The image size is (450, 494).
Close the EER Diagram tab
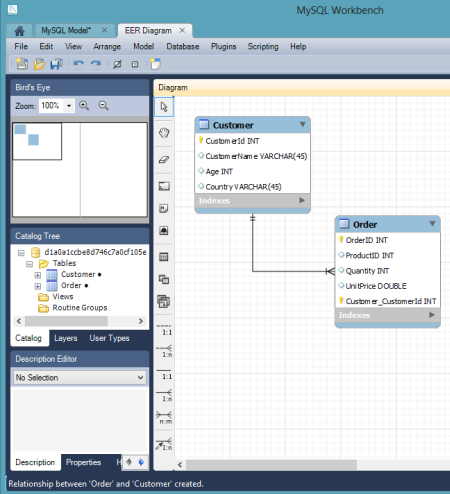tap(182, 30)
